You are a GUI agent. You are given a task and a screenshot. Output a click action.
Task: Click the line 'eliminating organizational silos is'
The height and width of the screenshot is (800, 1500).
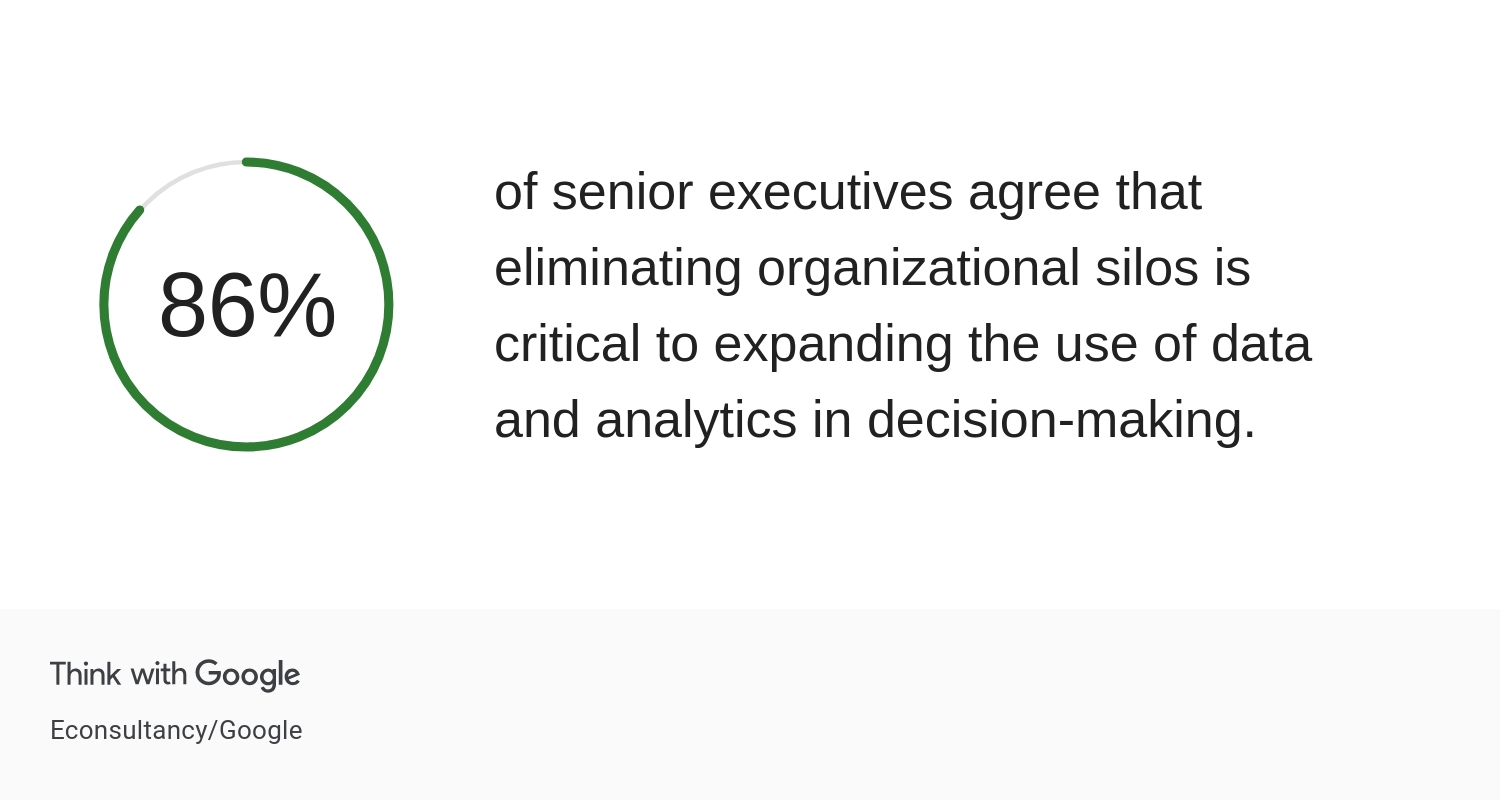tap(872, 268)
